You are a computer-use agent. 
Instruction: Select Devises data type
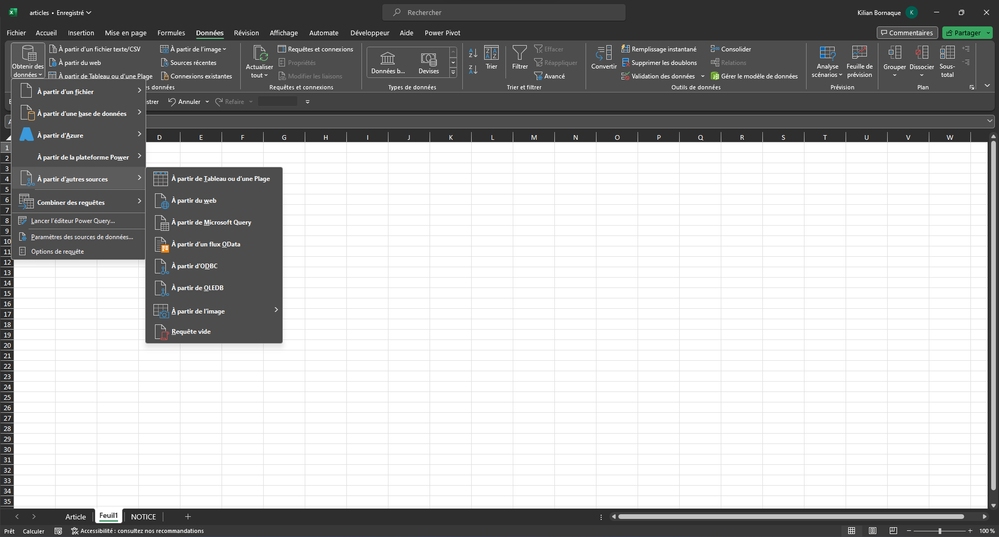pyautogui.click(x=428, y=62)
